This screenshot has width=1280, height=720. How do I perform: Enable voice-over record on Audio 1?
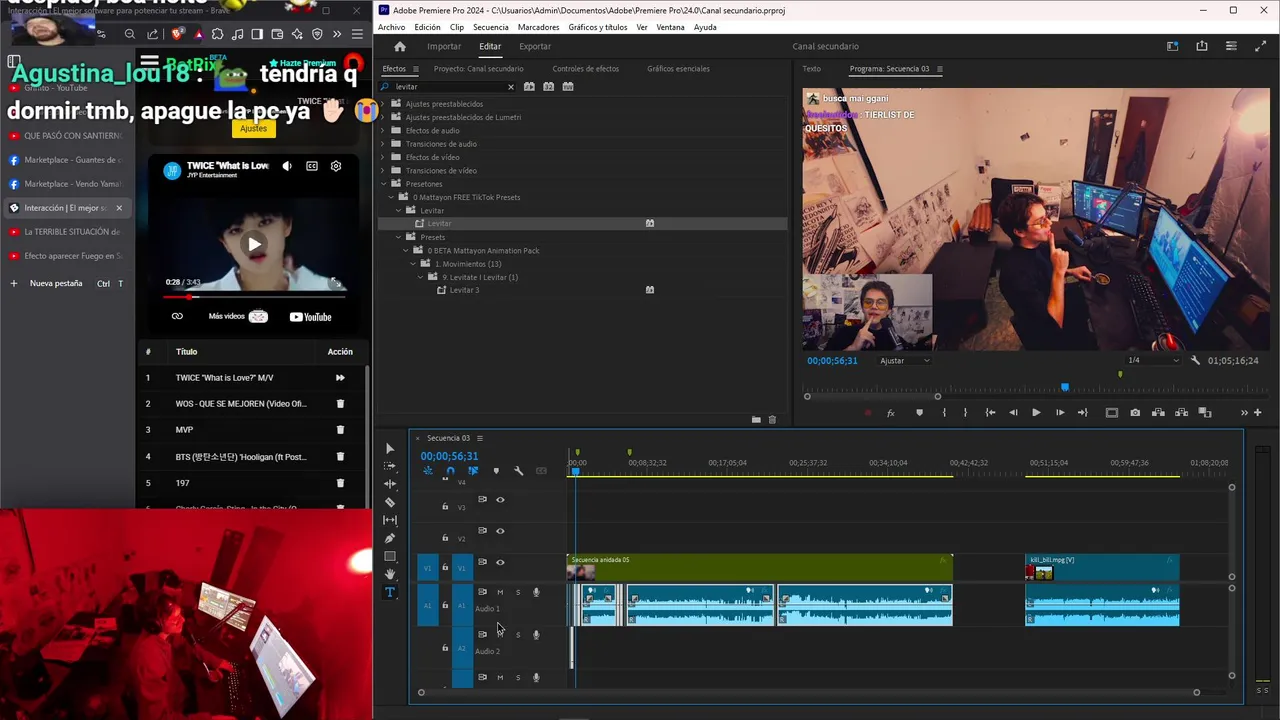tap(536, 592)
